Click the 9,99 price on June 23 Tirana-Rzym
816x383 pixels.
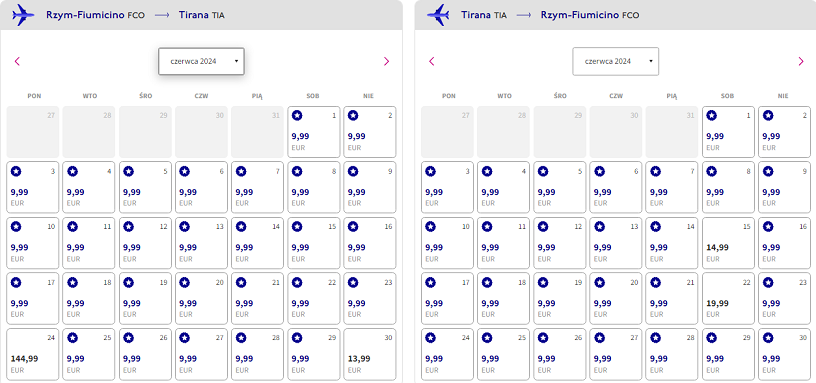[x=771, y=303]
